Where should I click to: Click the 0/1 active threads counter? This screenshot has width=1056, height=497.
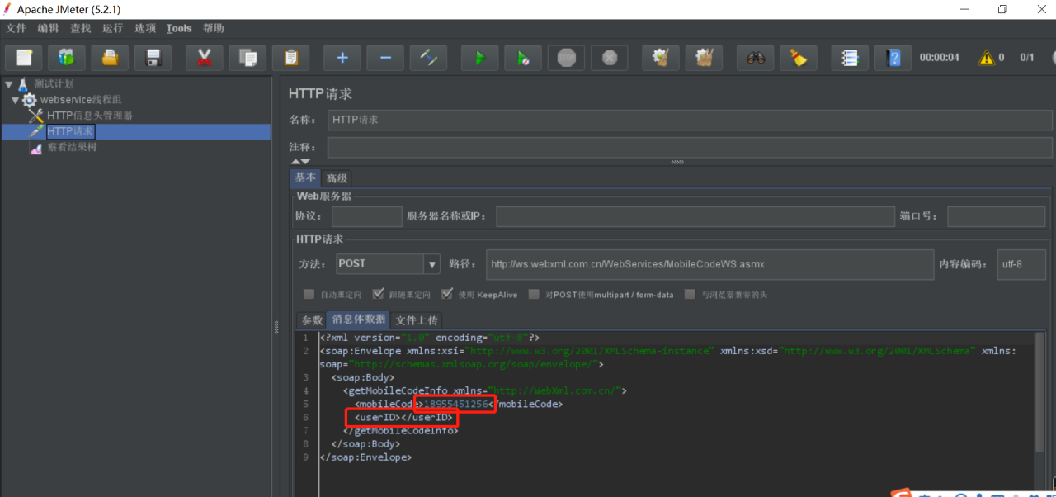point(1027,58)
